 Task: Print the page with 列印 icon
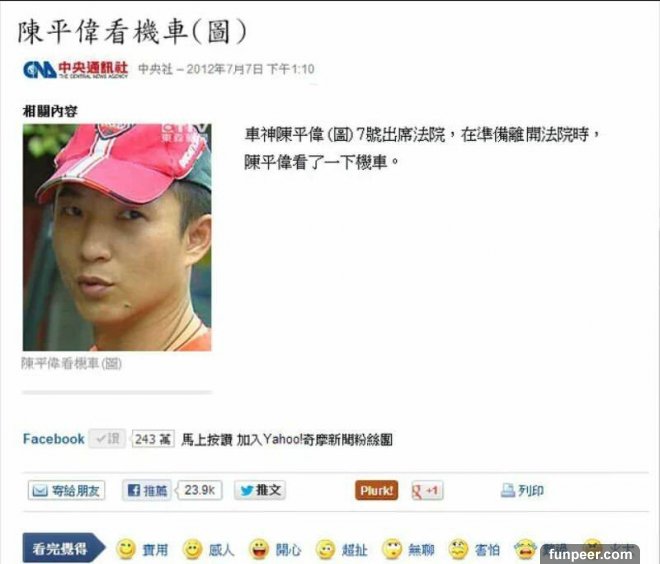508,490
